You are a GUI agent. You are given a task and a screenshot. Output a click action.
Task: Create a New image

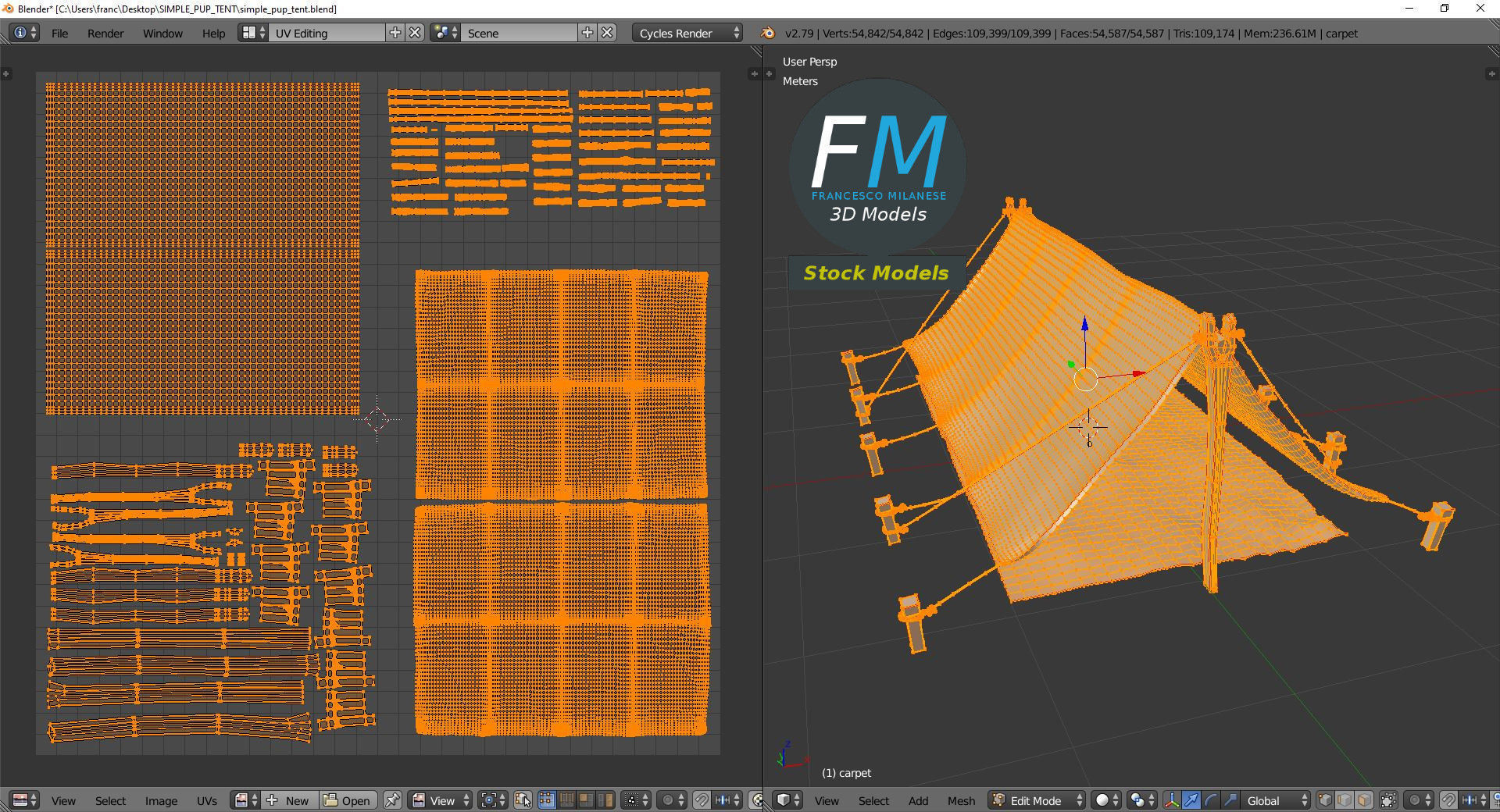290,800
